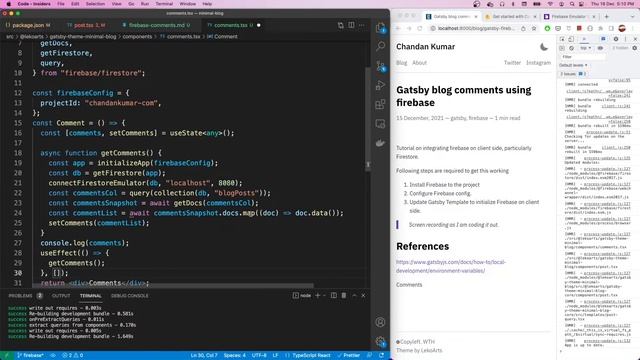Image resolution: width=640 pixels, height=360 pixels.
Task: Change the LF end of line sequence
Action: coord(276,356)
